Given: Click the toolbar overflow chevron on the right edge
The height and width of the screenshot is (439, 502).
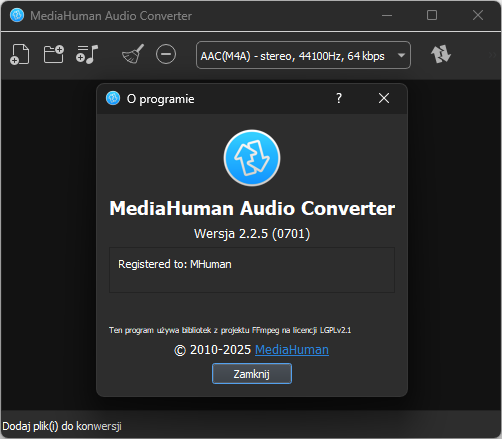Looking at the screenshot, I should coord(493,55).
